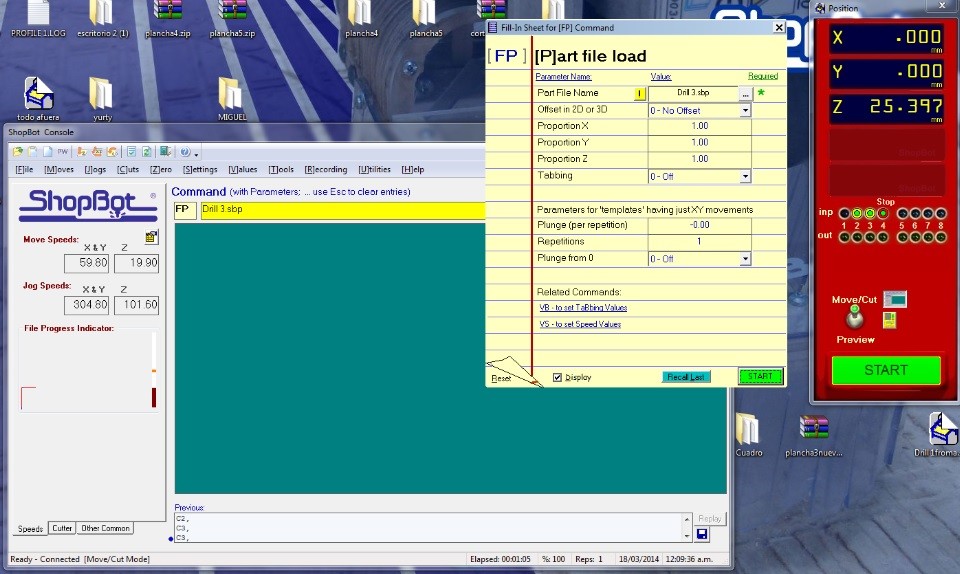The height and width of the screenshot is (574, 960).
Task: Click the yellow keypad icon in Position panel
Action: (889, 319)
